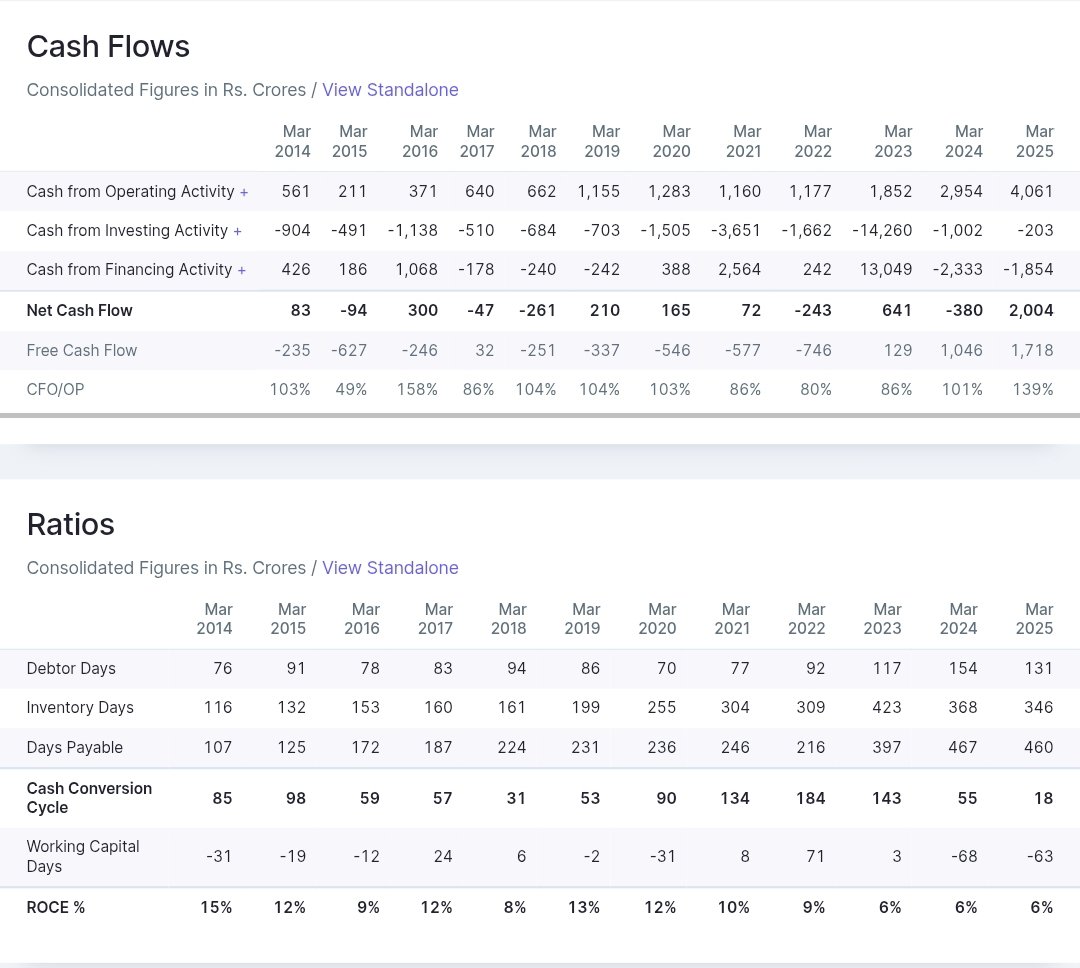The width and height of the screenshot is (1080, 968).
Task: Select the Days Payable row label
Action: point(74,748)
